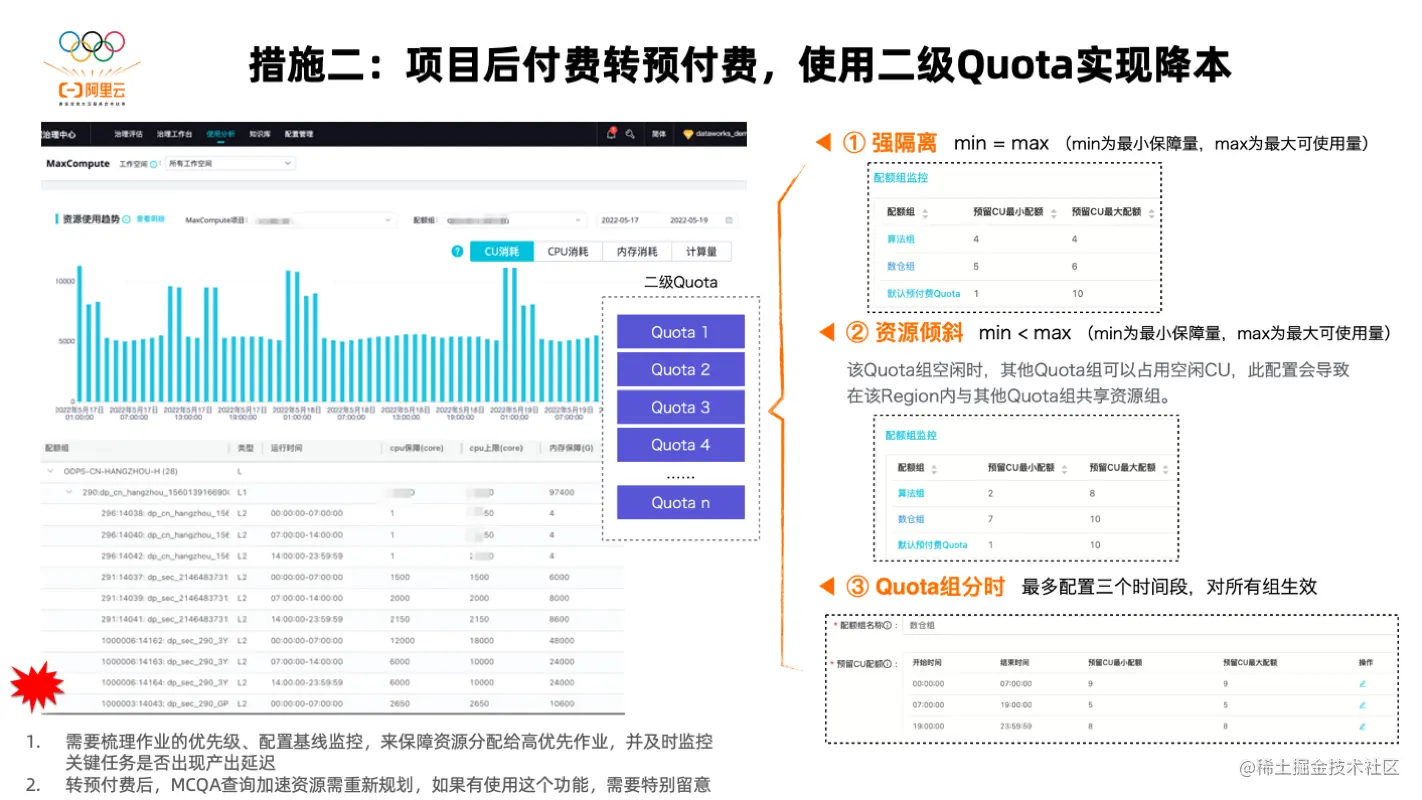
Task: Open the 所有工作空间 workspace dropdown
Action: point(229,163)
